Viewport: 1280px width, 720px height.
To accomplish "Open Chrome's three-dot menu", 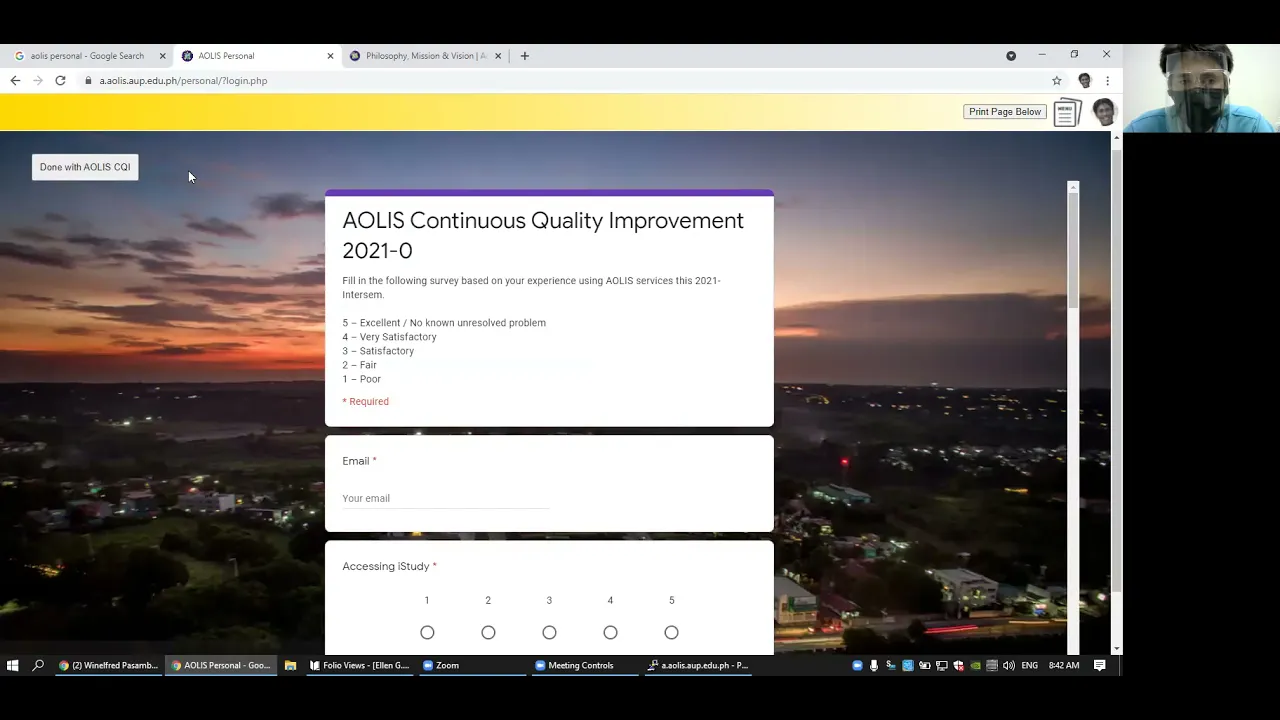I will [1107, 81].
